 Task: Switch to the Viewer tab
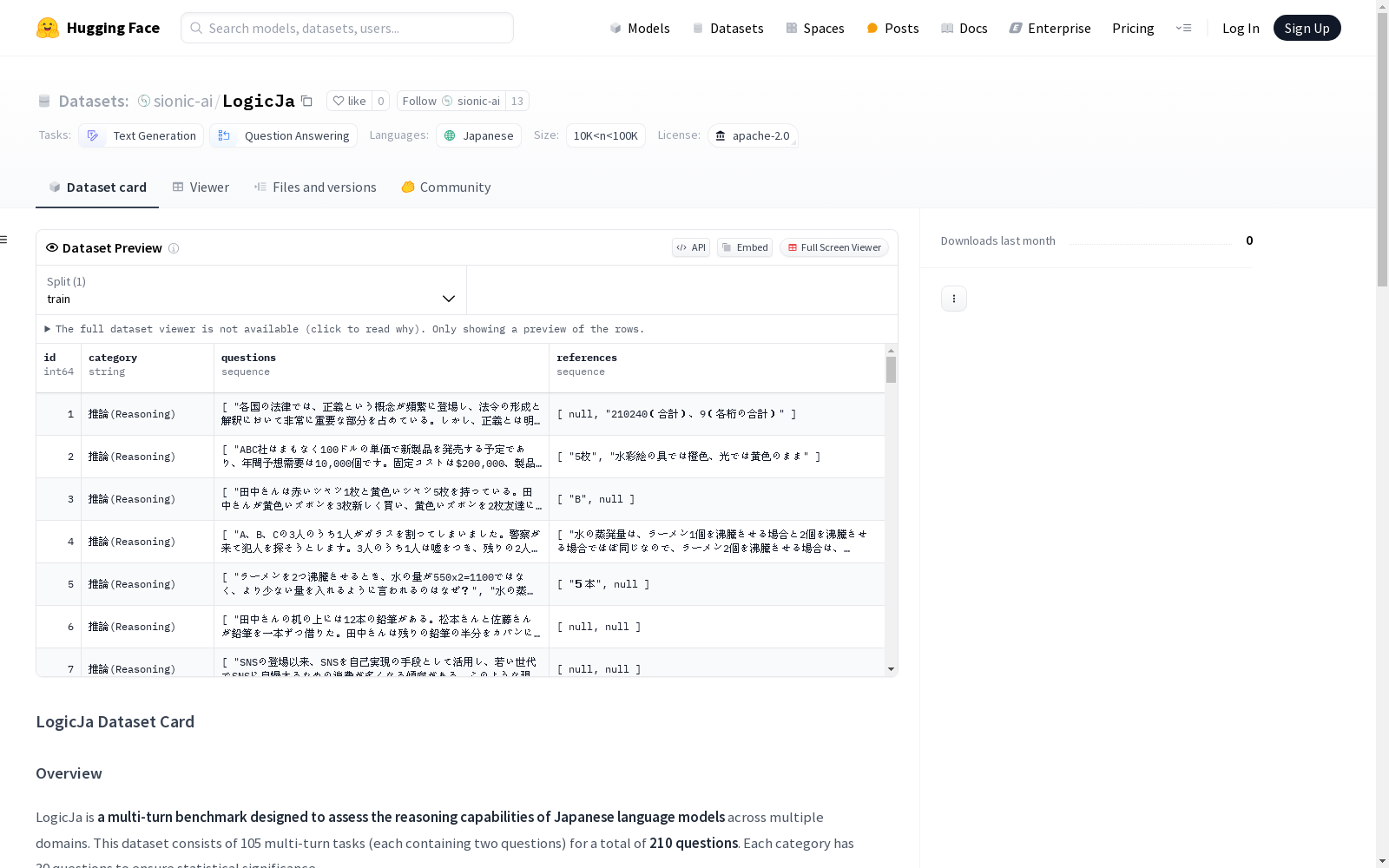(x=201, y=187)
